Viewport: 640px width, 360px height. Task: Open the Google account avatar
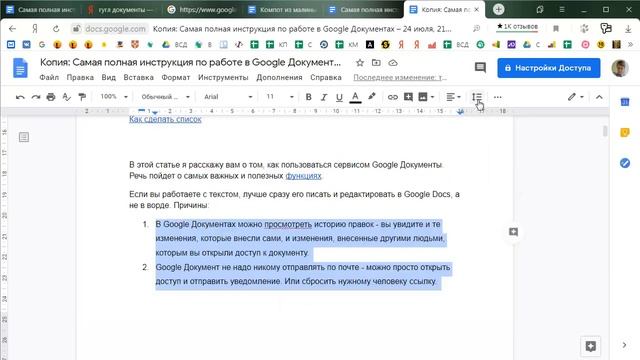[x=620, y=68]
